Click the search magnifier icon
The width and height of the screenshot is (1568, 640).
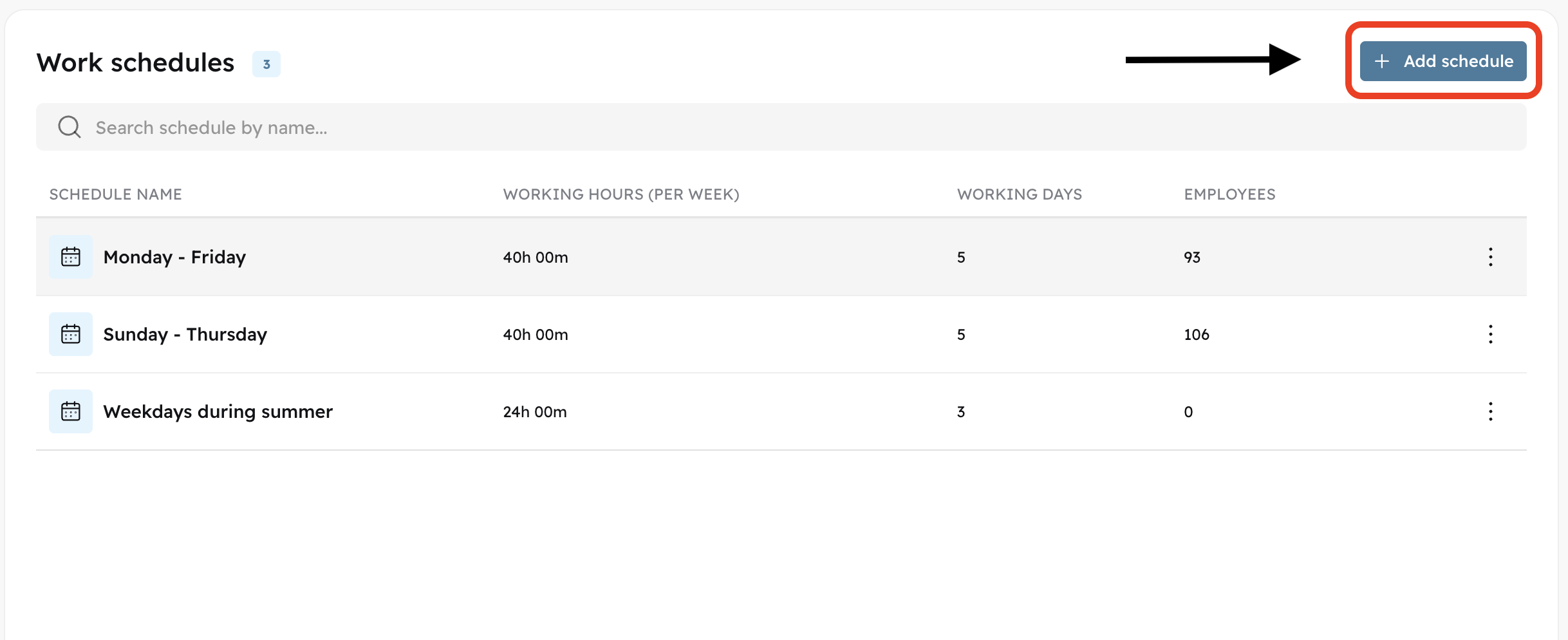pyautogui.click(x=70, y=127)
